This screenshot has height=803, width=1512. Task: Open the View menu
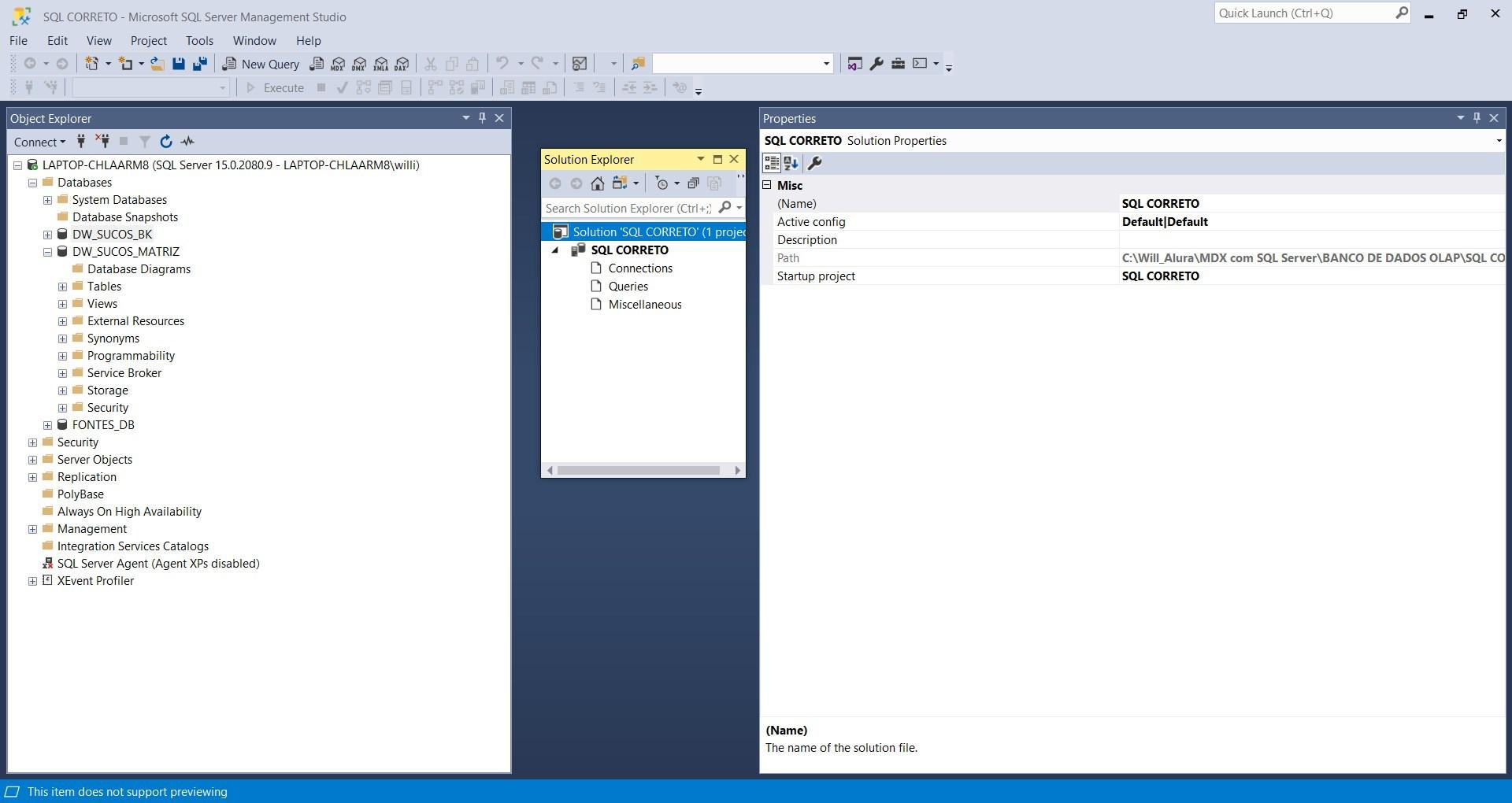pyautogui.click(x=99, y=40)
